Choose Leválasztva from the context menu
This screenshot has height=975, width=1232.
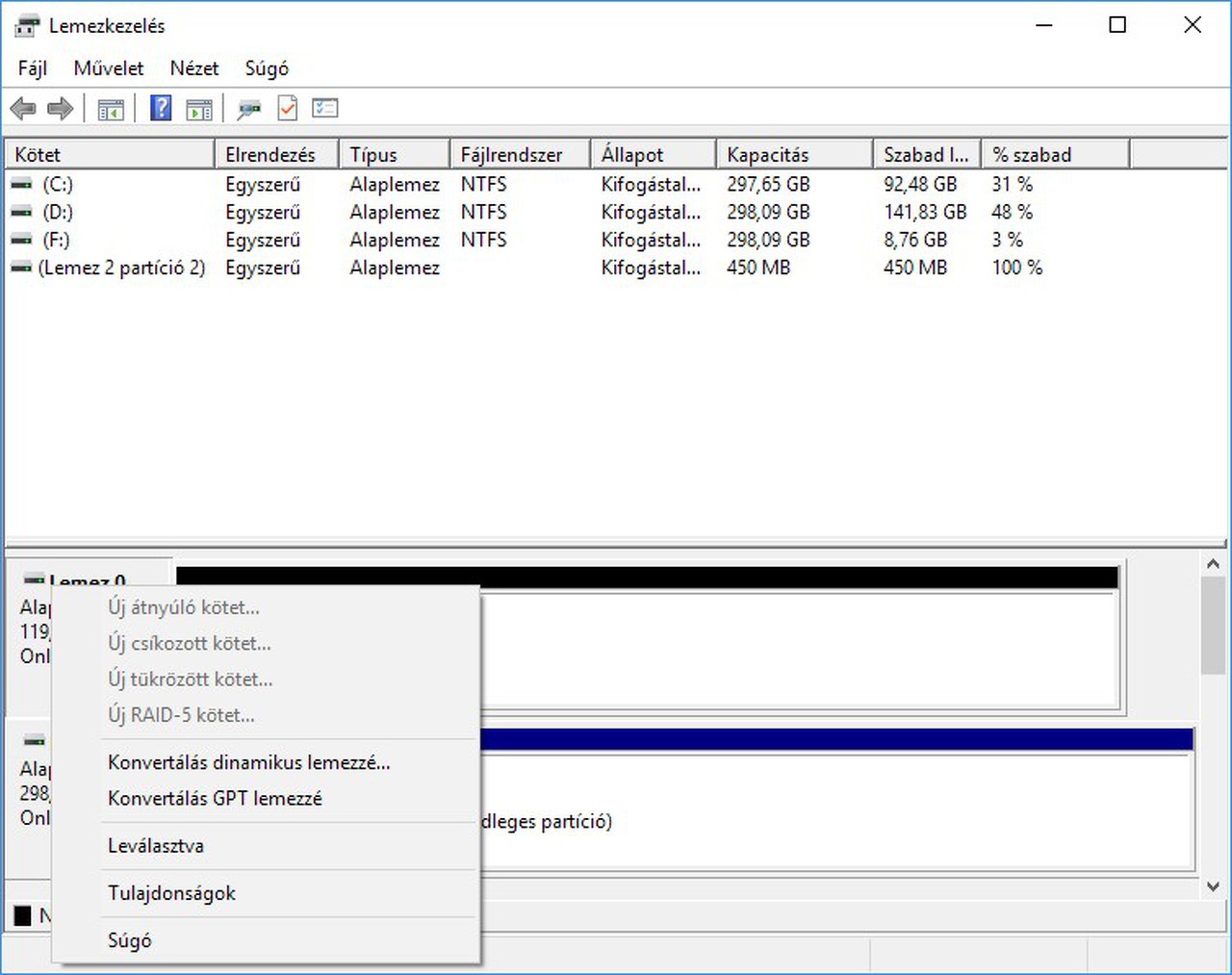click(266, 846)
